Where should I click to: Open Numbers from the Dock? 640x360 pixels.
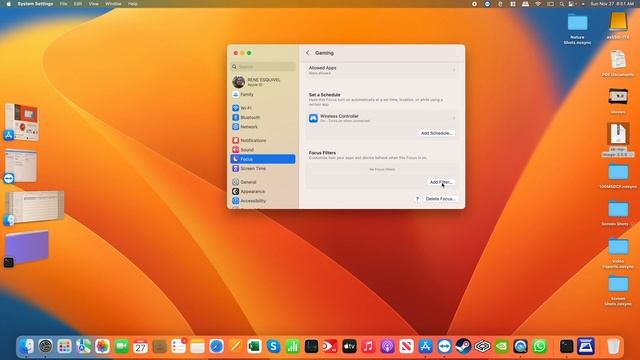(292, 346)
